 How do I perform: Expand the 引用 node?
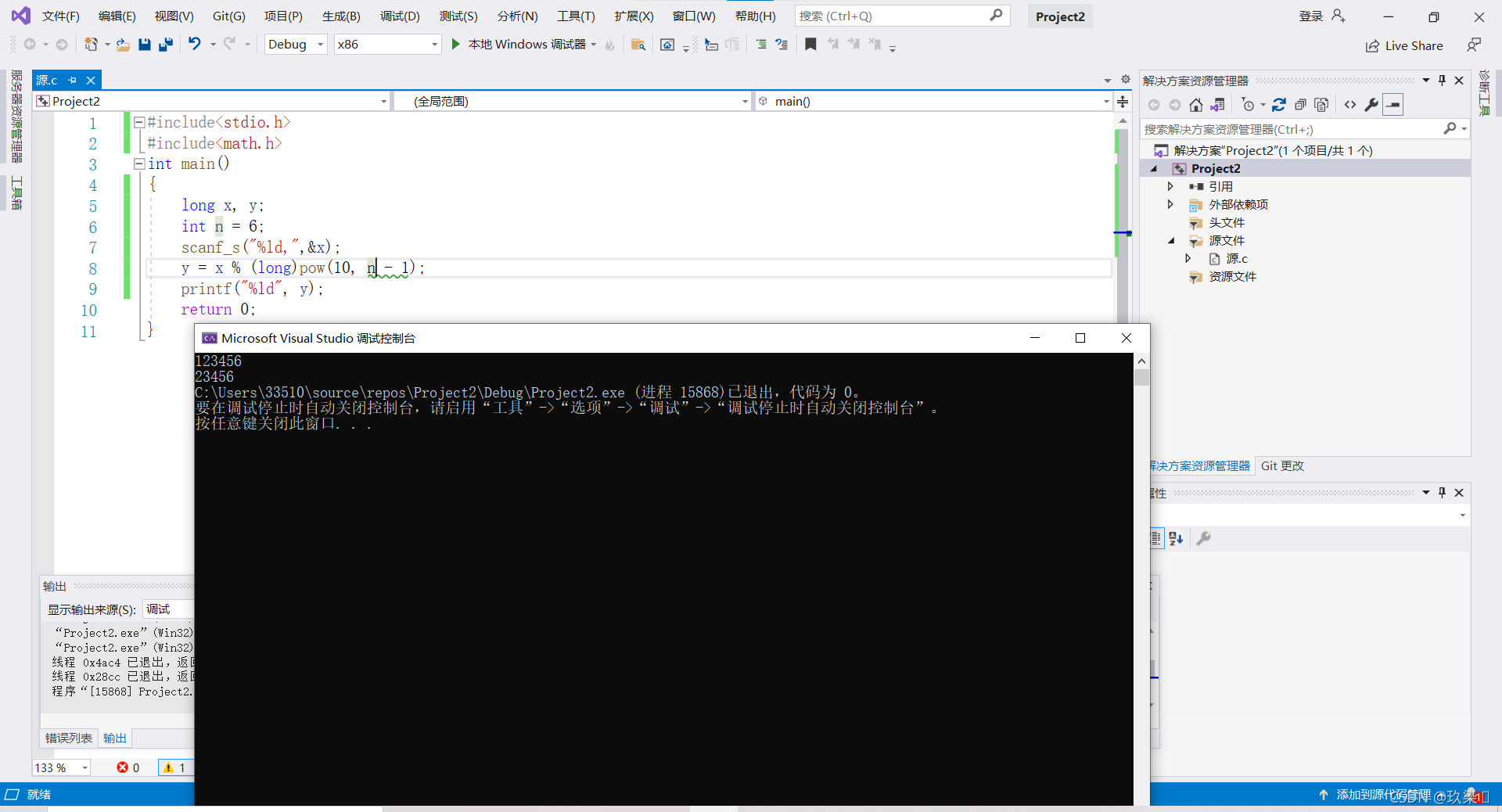click(1170, 187)
